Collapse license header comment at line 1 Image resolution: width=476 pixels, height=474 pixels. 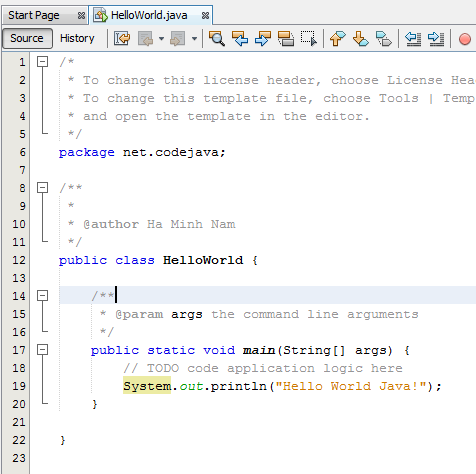pyautogui.click(x=42, y=62)
